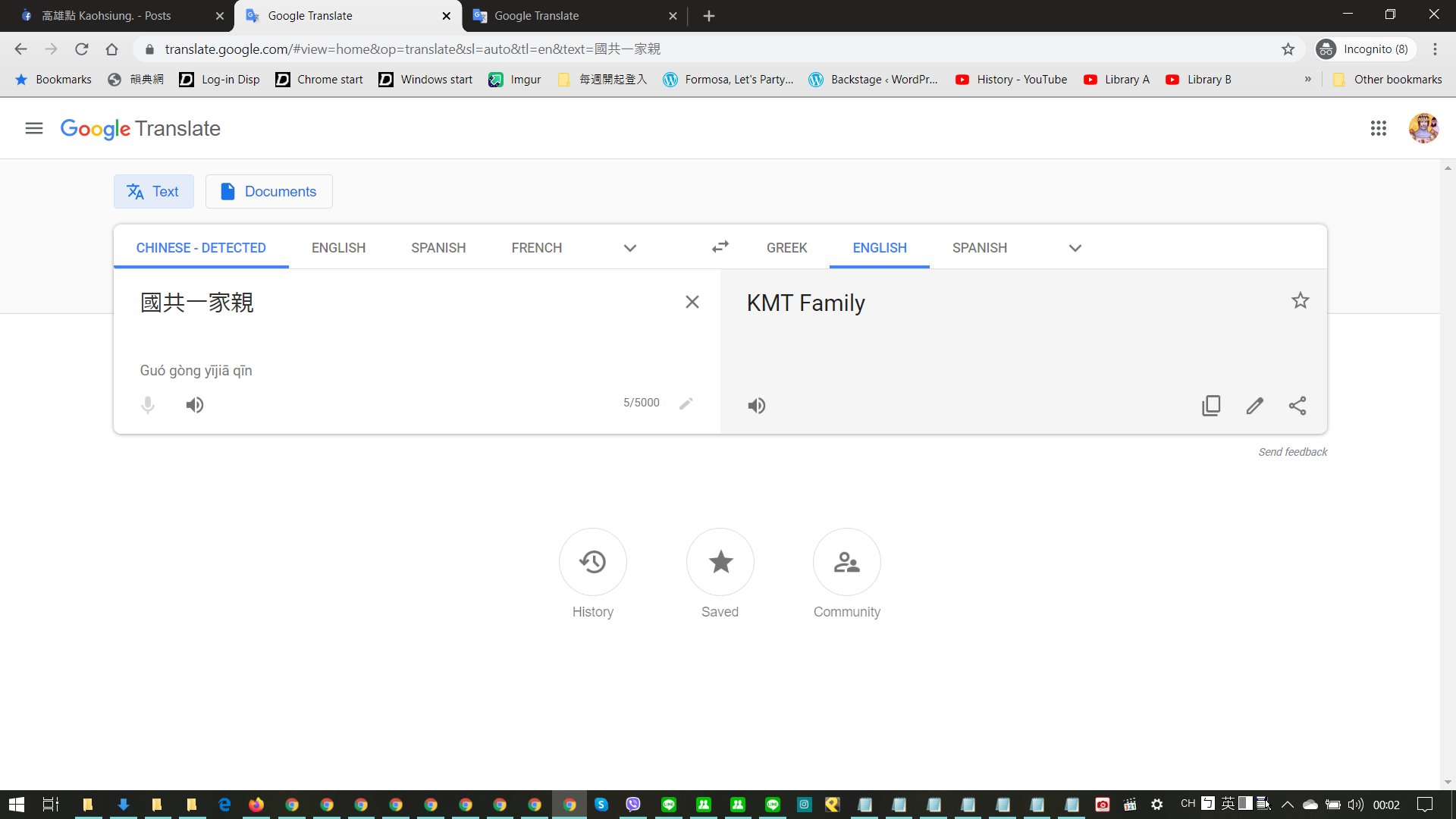The height and width of the screenshot is (819, 1456).
Task: Close the Kaohsiung Posts tab
Action: (x=220, y=16)
